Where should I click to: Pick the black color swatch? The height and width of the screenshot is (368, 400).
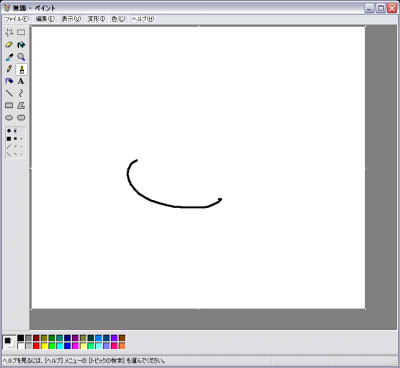(21, 338)
